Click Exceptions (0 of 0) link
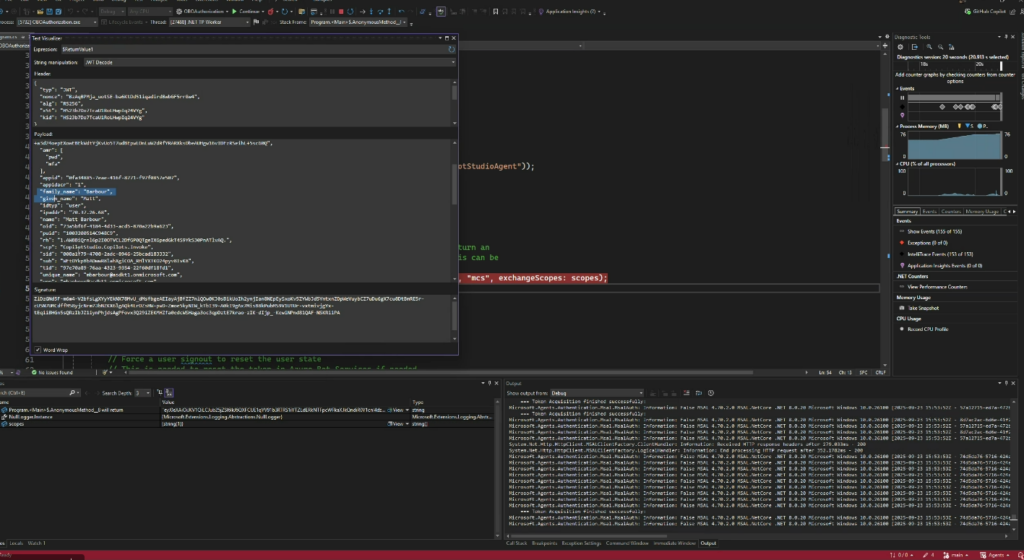1024x560 pixels. coord(927,243)
